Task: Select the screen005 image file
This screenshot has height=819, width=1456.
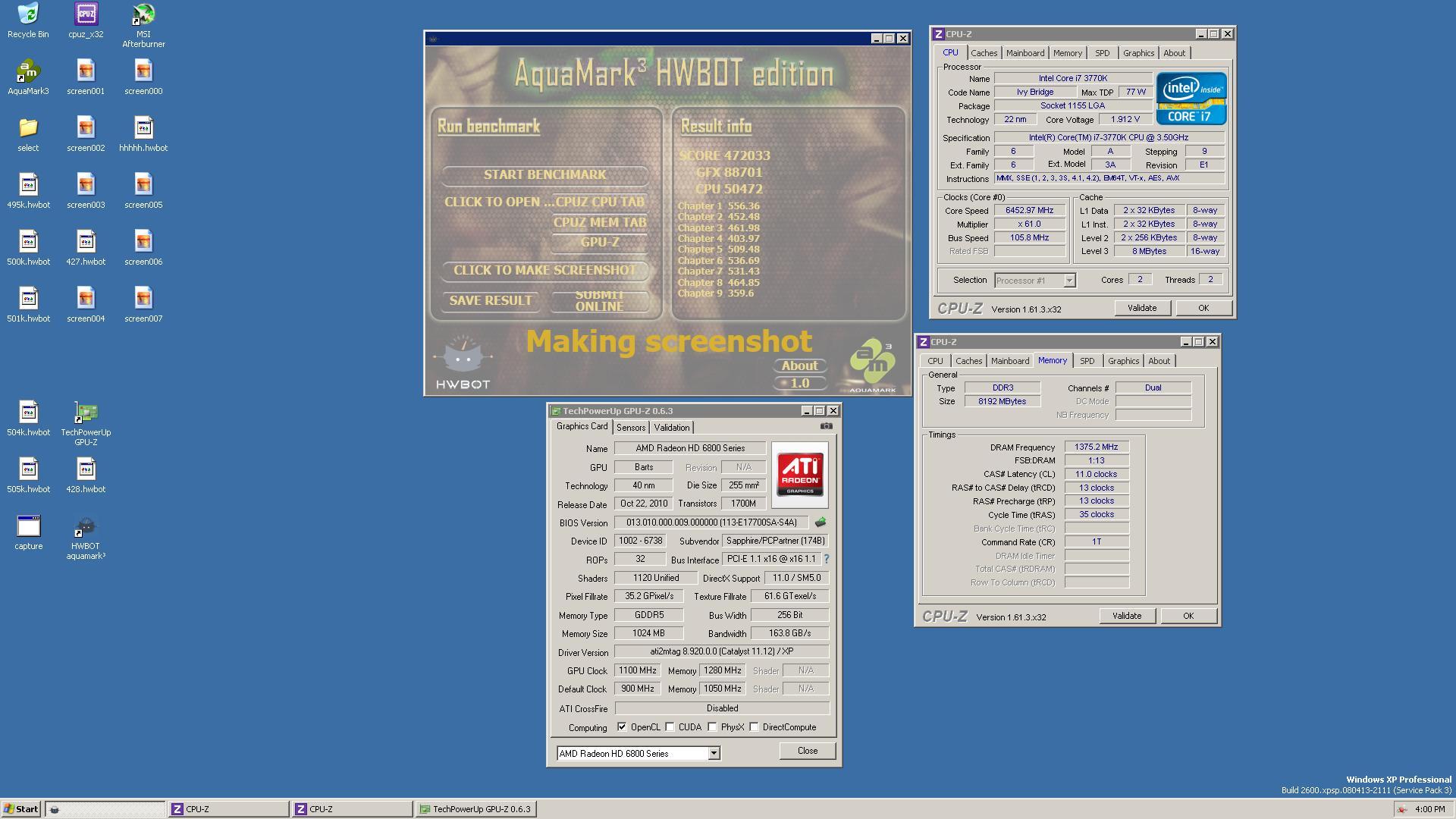Action: [143, 191]
